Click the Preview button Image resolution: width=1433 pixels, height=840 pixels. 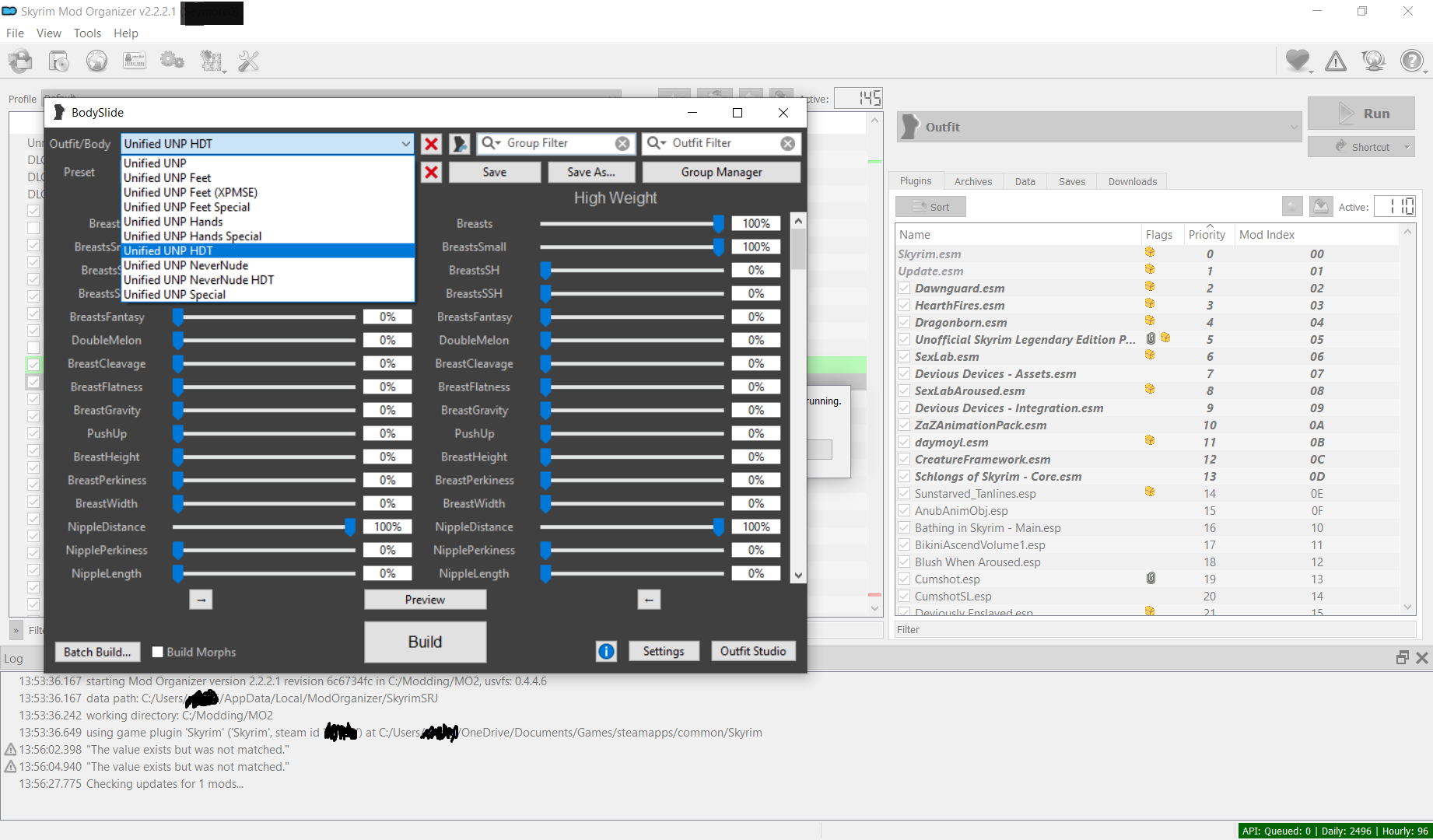[425, 600]
